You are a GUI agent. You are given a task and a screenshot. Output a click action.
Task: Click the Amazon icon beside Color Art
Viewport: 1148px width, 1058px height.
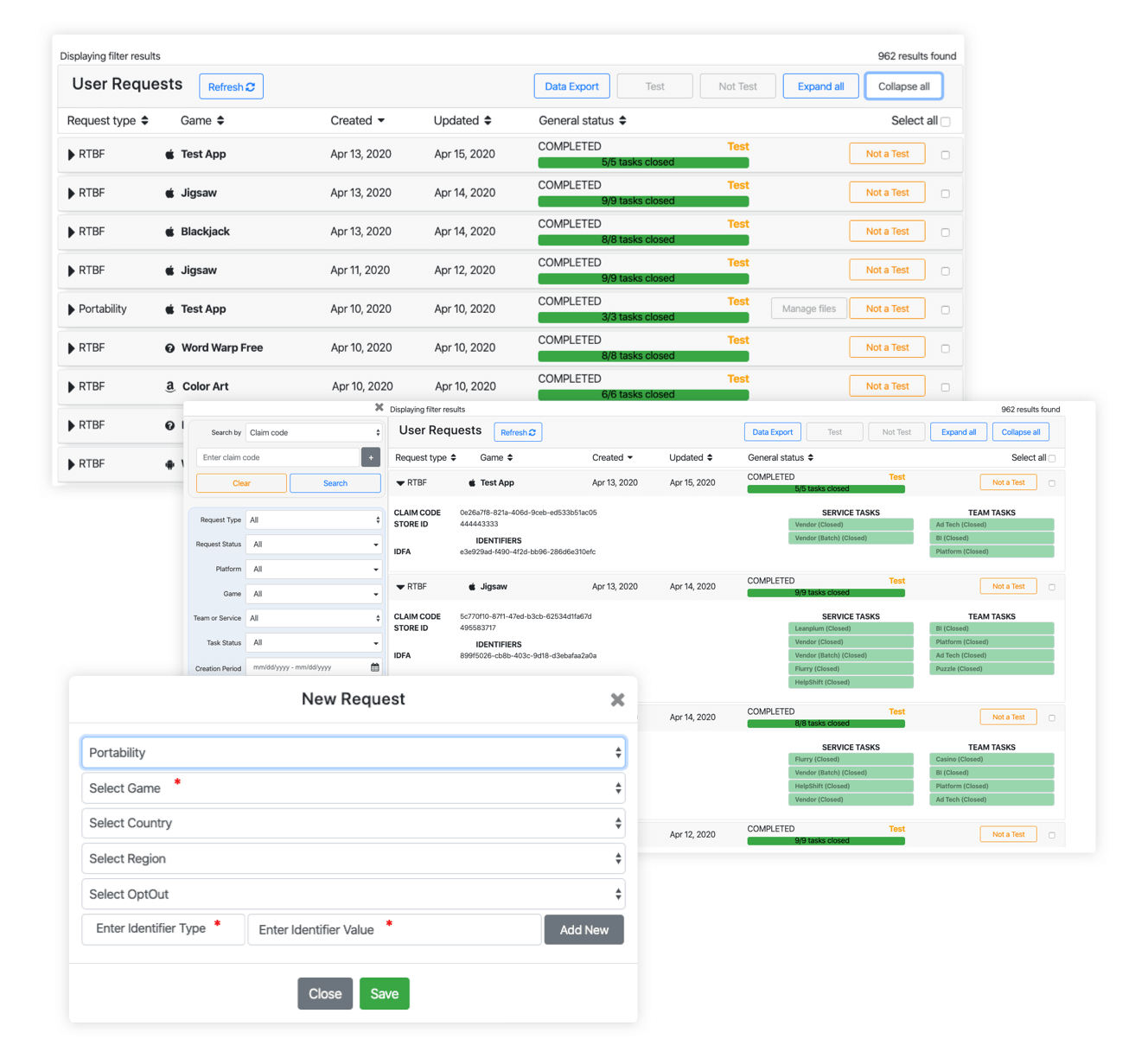[x=170, y=386]
